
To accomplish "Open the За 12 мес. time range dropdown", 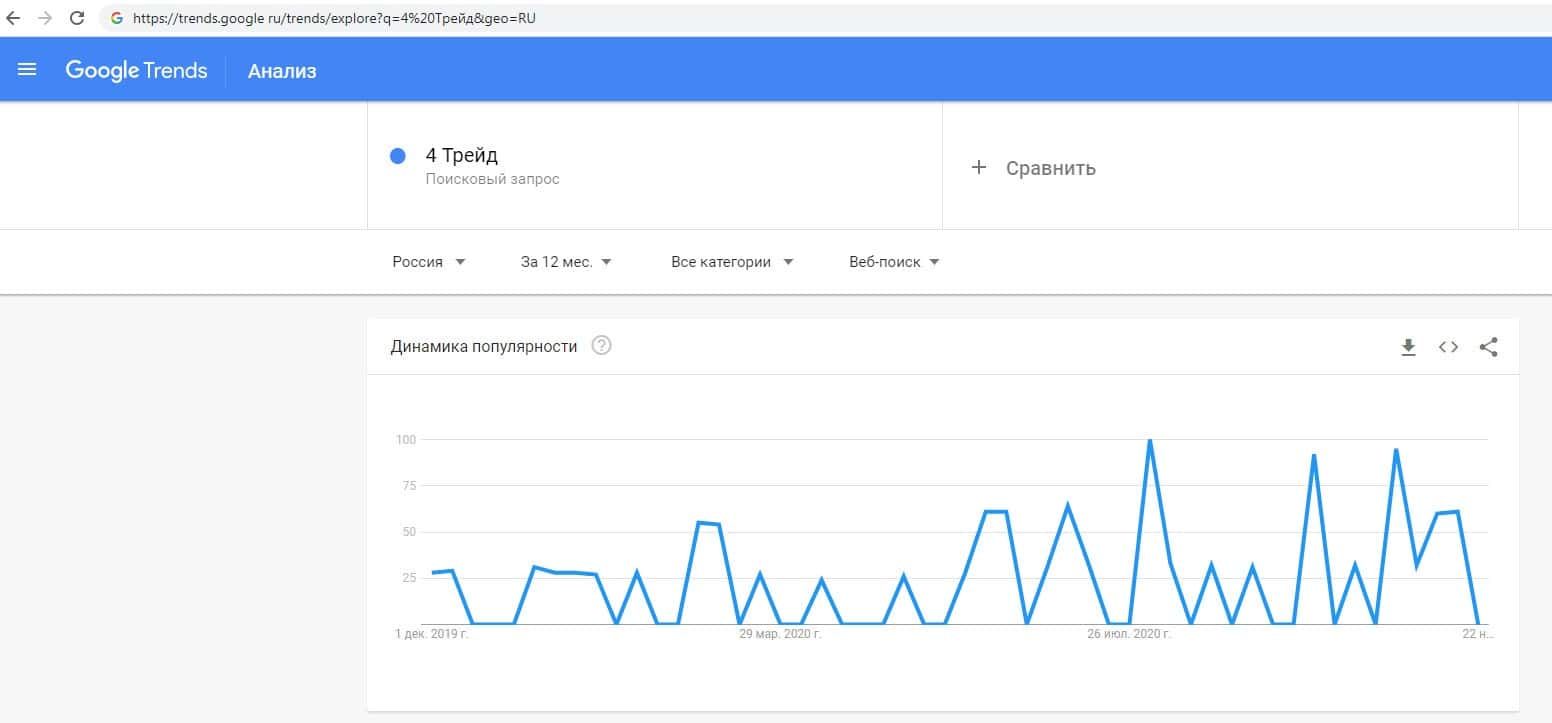I will pyautogui.click(x=566, y=262).
